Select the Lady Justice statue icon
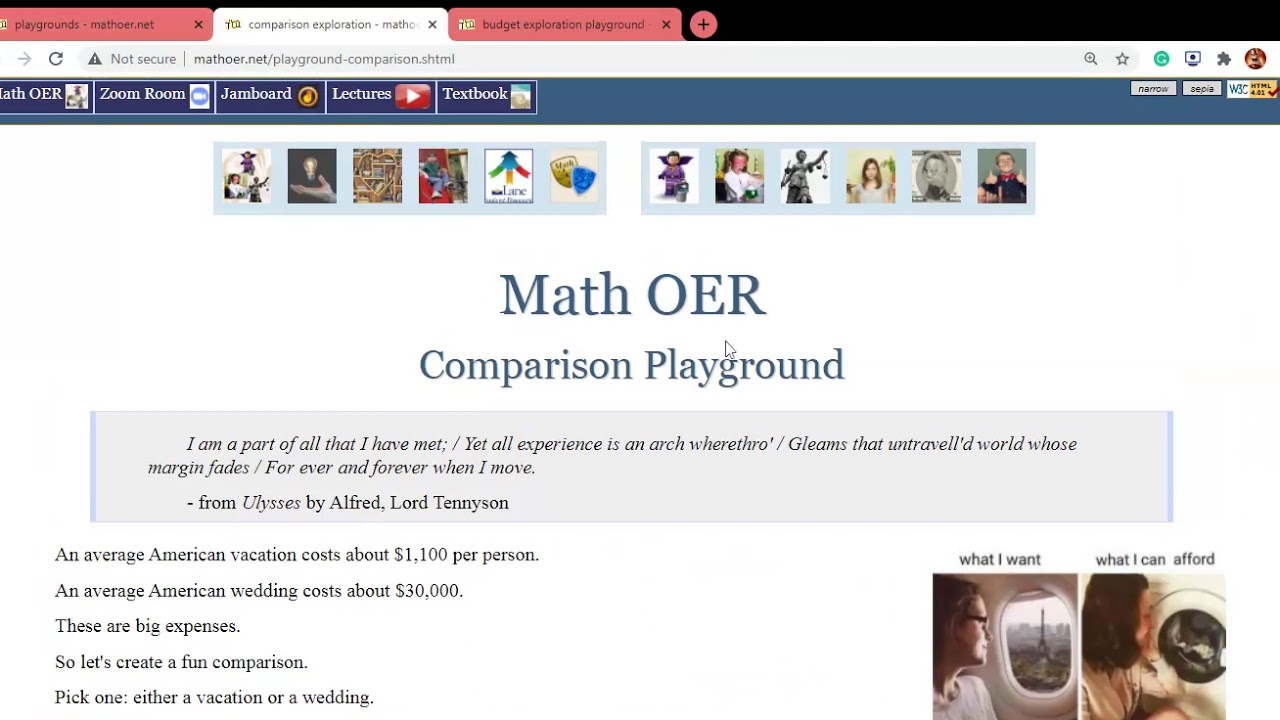The width and height of the screenshot is (1280, 720). point(805,176)
